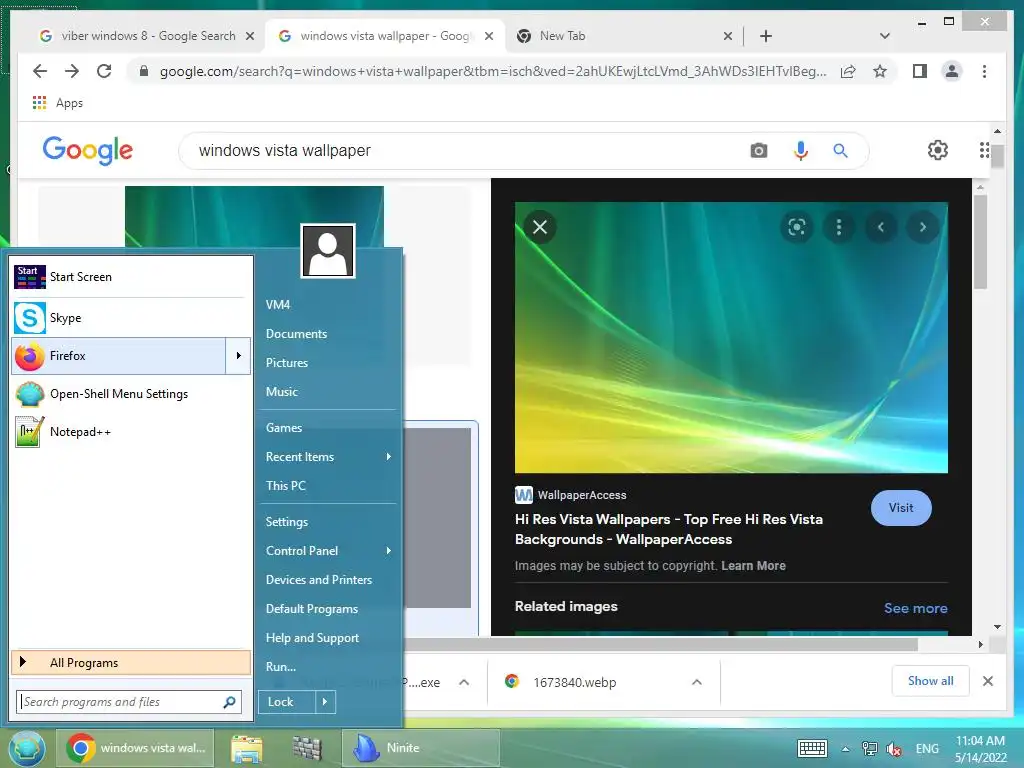Click the Lock button
The height and width of the screenshot is (768, 1024).
[287, 702]
